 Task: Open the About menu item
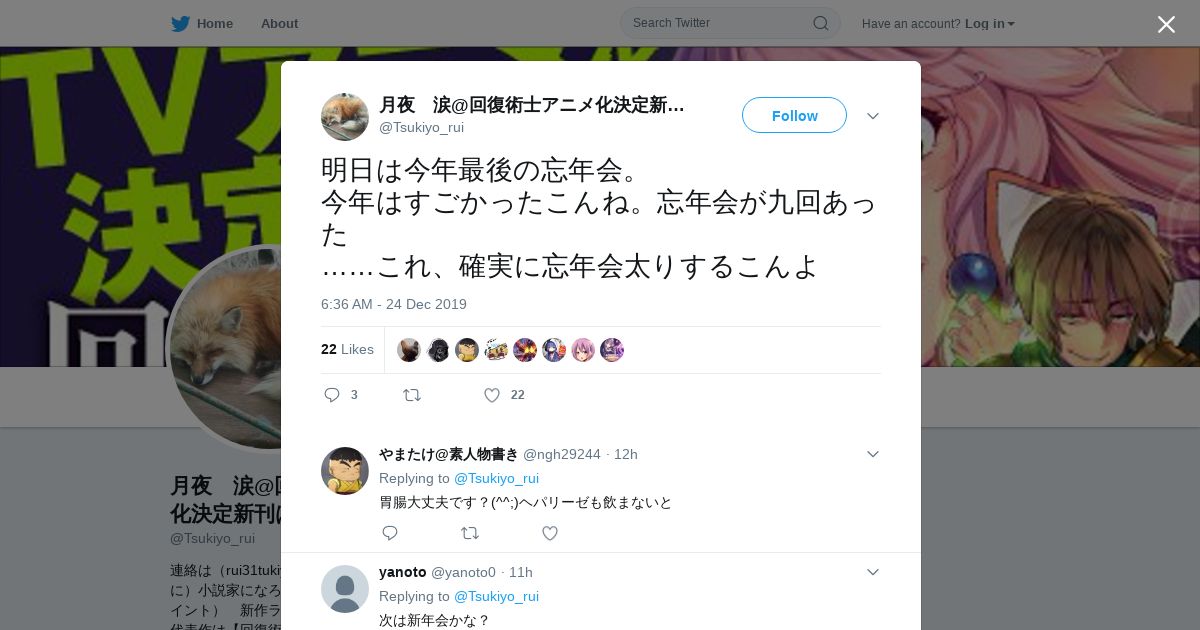click(279, 23)
